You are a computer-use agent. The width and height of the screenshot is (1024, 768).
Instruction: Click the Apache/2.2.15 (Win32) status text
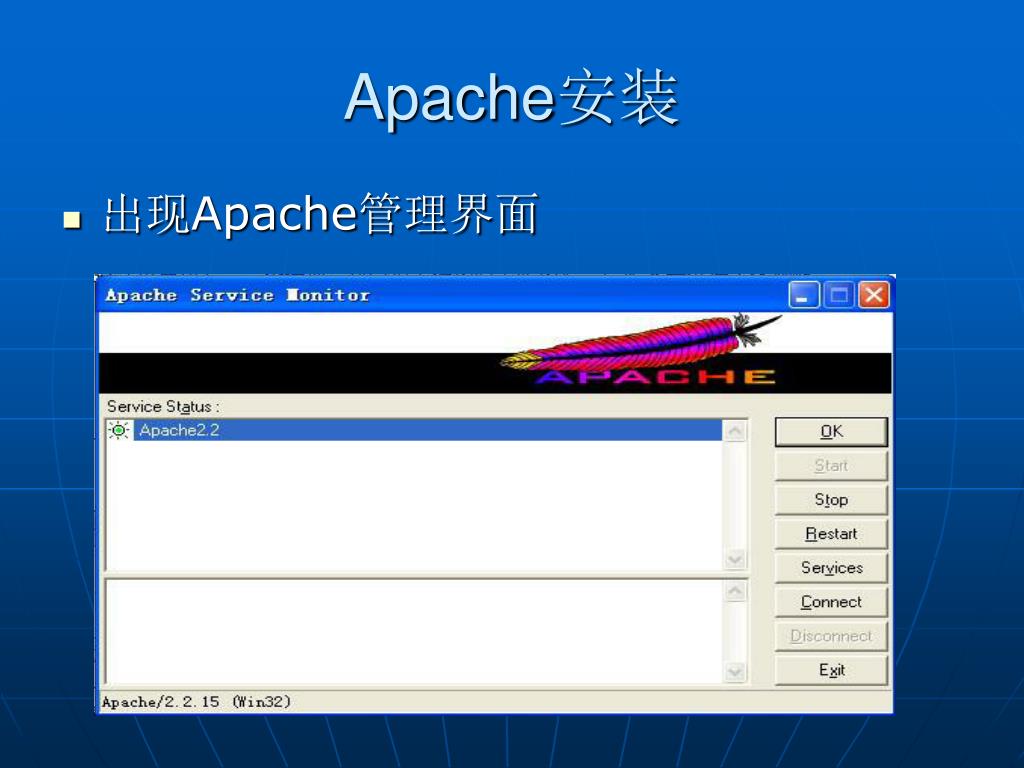click(196, 702)
